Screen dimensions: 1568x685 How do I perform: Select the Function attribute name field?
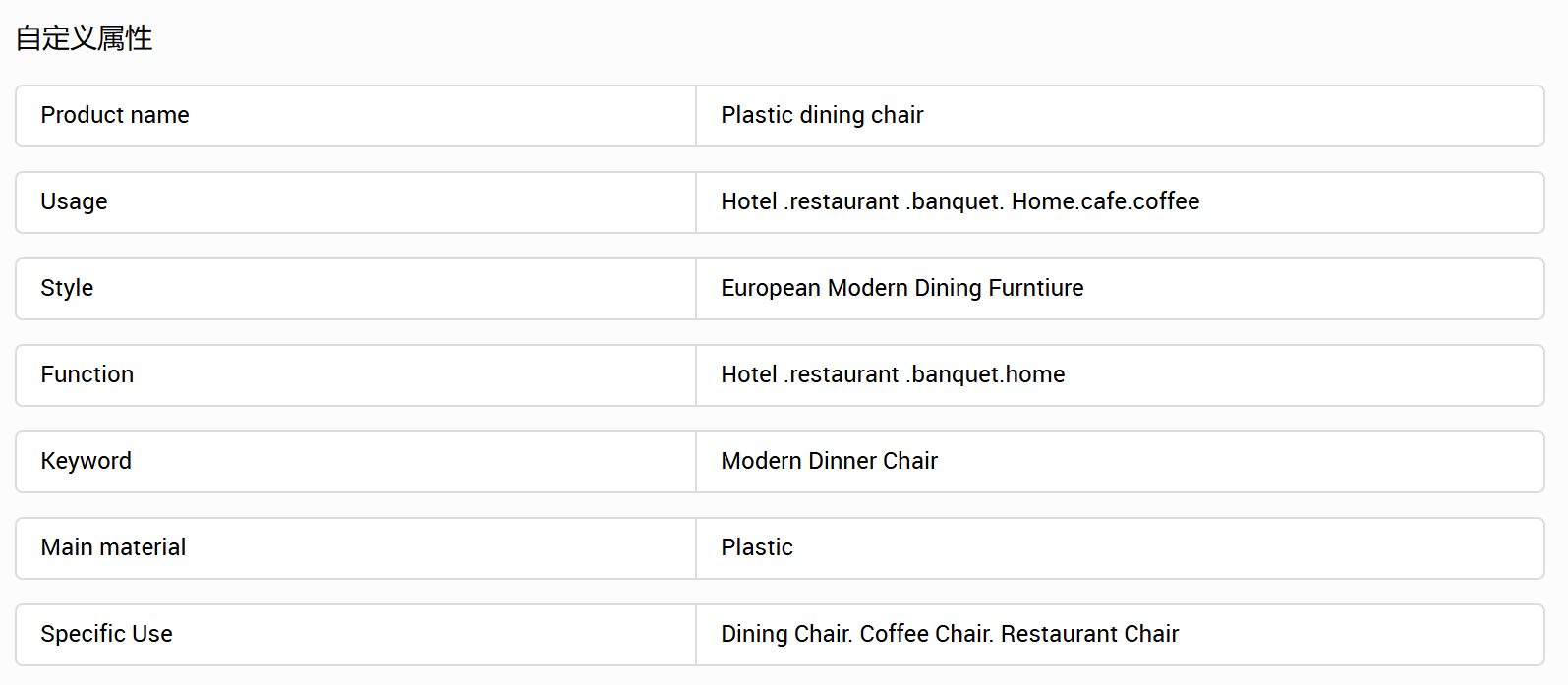356,375
